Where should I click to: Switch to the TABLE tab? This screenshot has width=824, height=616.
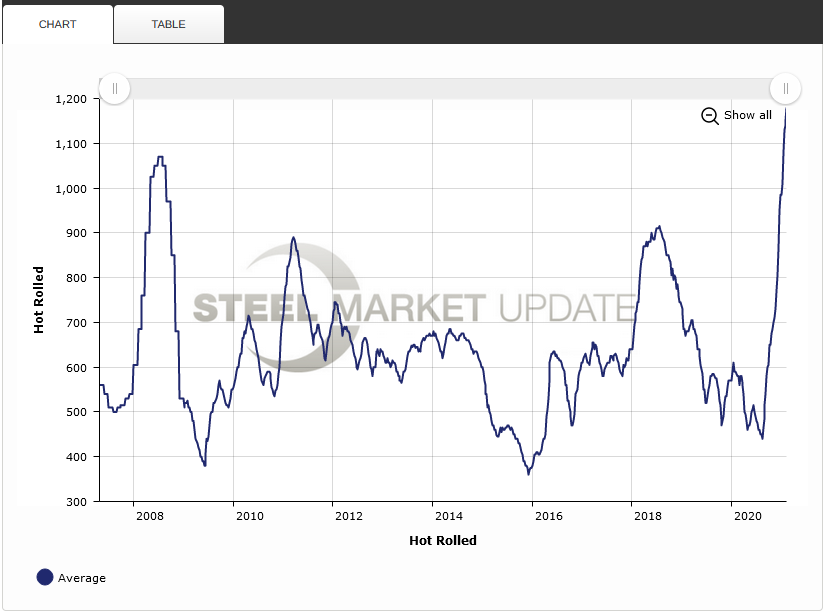click(x=168, y=24)
